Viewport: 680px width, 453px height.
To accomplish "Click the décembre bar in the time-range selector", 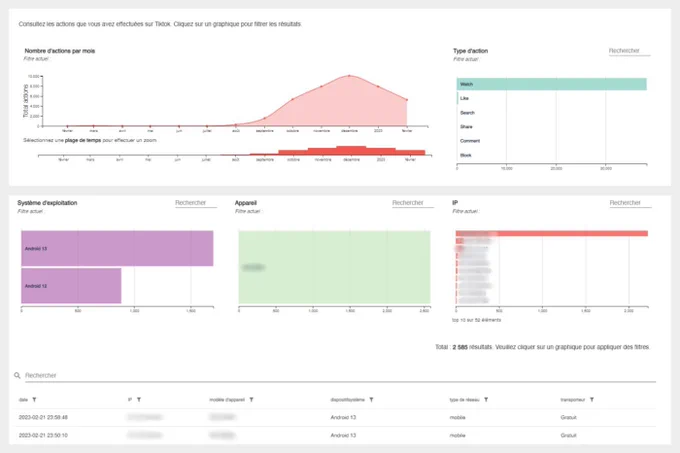I will coord(351,150).
